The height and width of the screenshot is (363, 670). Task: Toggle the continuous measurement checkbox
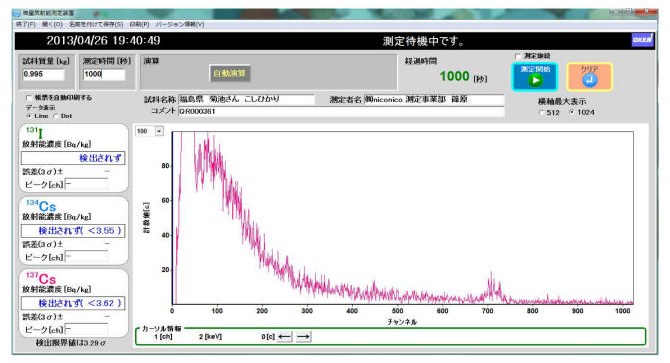(518, 56)
